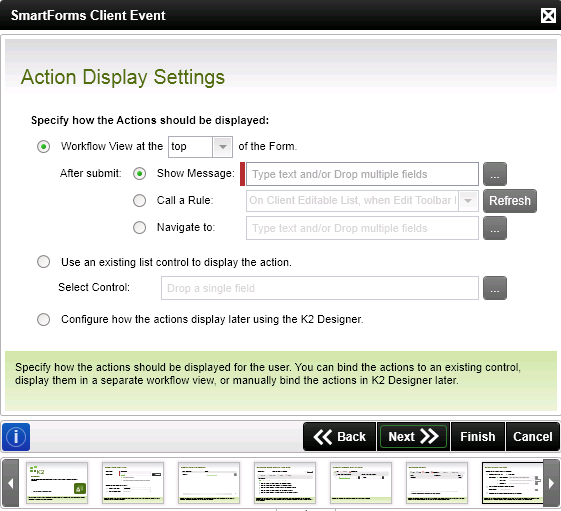Screen dimensions: 561x511
Task: Choose the Navigate to radio option
Action: click(x=140, y=228)
